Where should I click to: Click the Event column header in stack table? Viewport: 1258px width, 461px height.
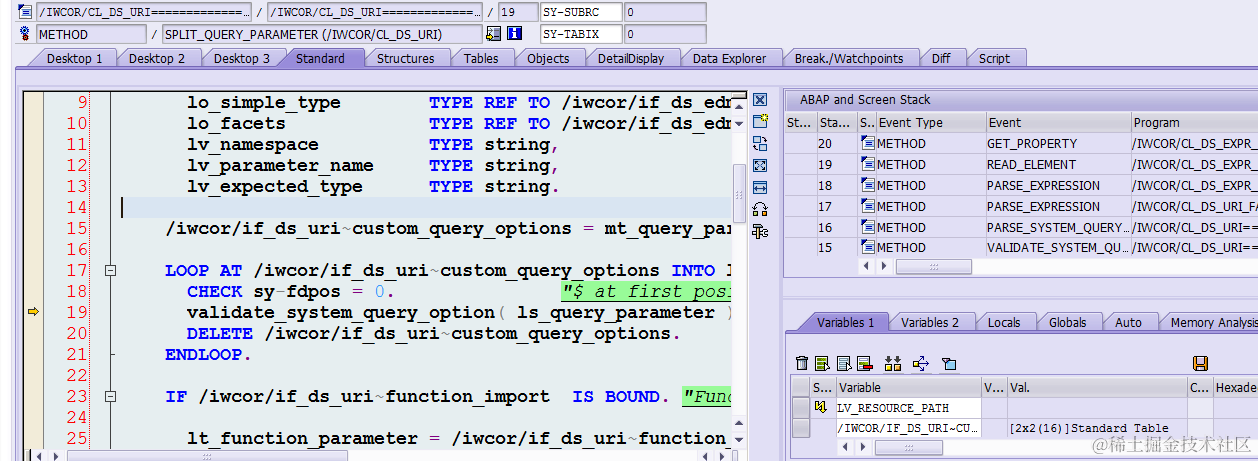click(1057, 122)
